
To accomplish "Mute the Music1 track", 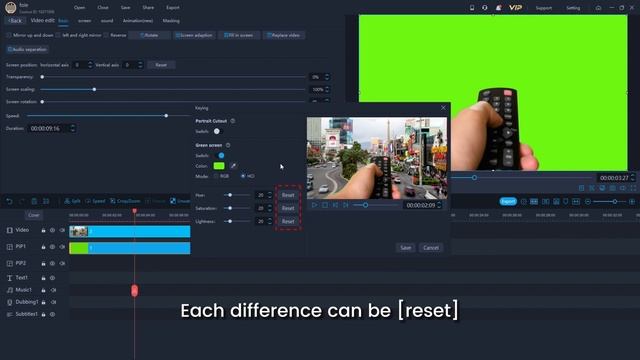I will (x=53, y=290).
